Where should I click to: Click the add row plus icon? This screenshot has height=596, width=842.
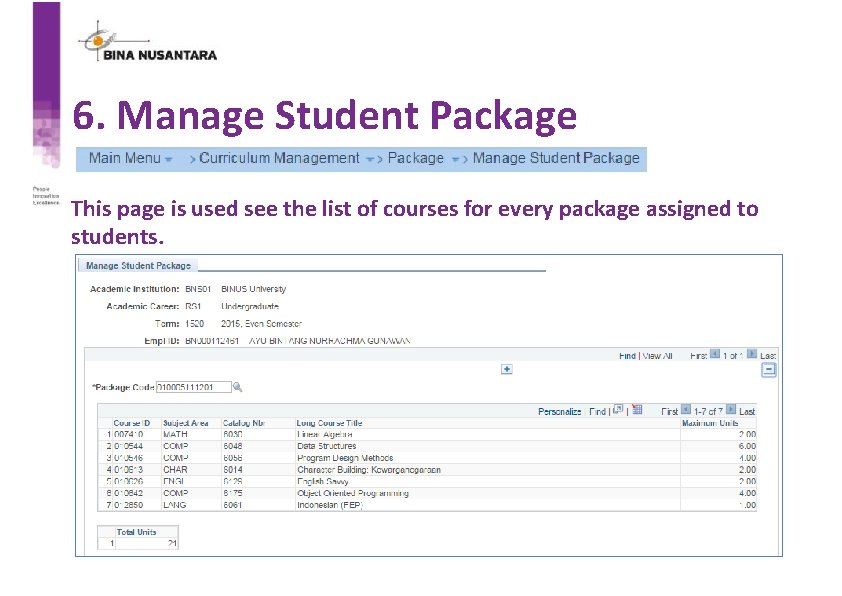pyautogui.click(x=506, y=369)
